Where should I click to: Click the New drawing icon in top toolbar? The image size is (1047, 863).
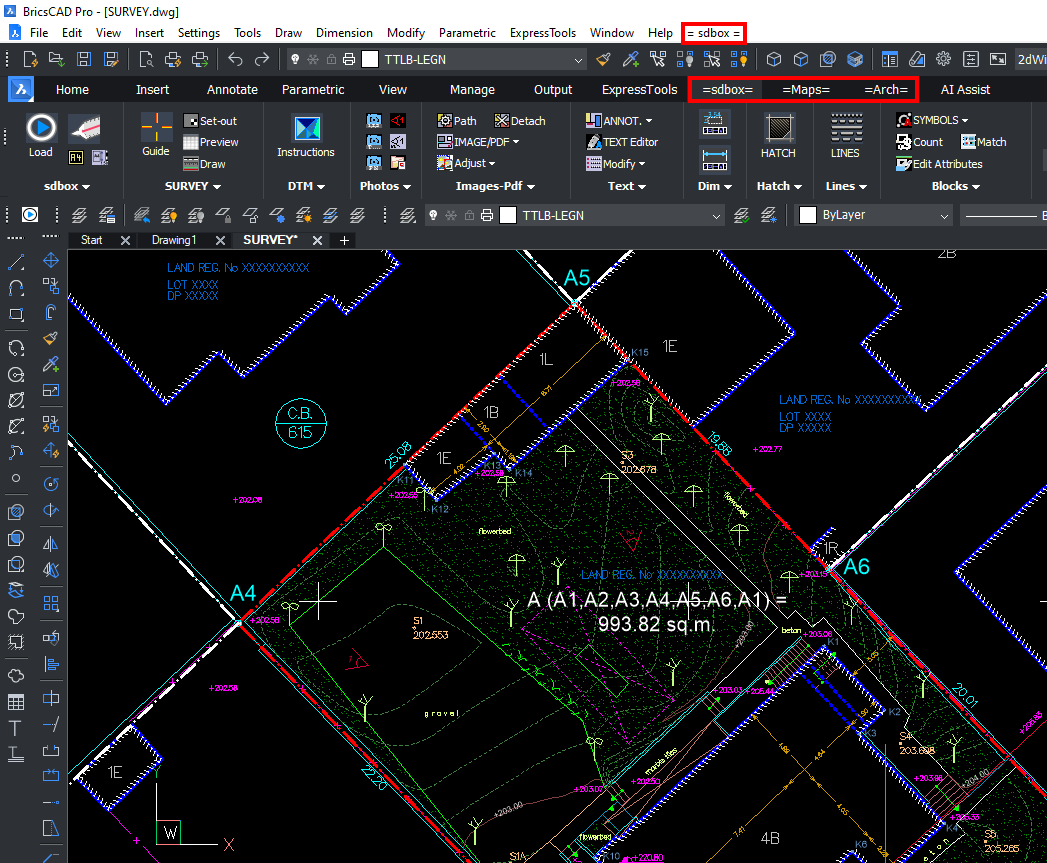click(30, 59)
